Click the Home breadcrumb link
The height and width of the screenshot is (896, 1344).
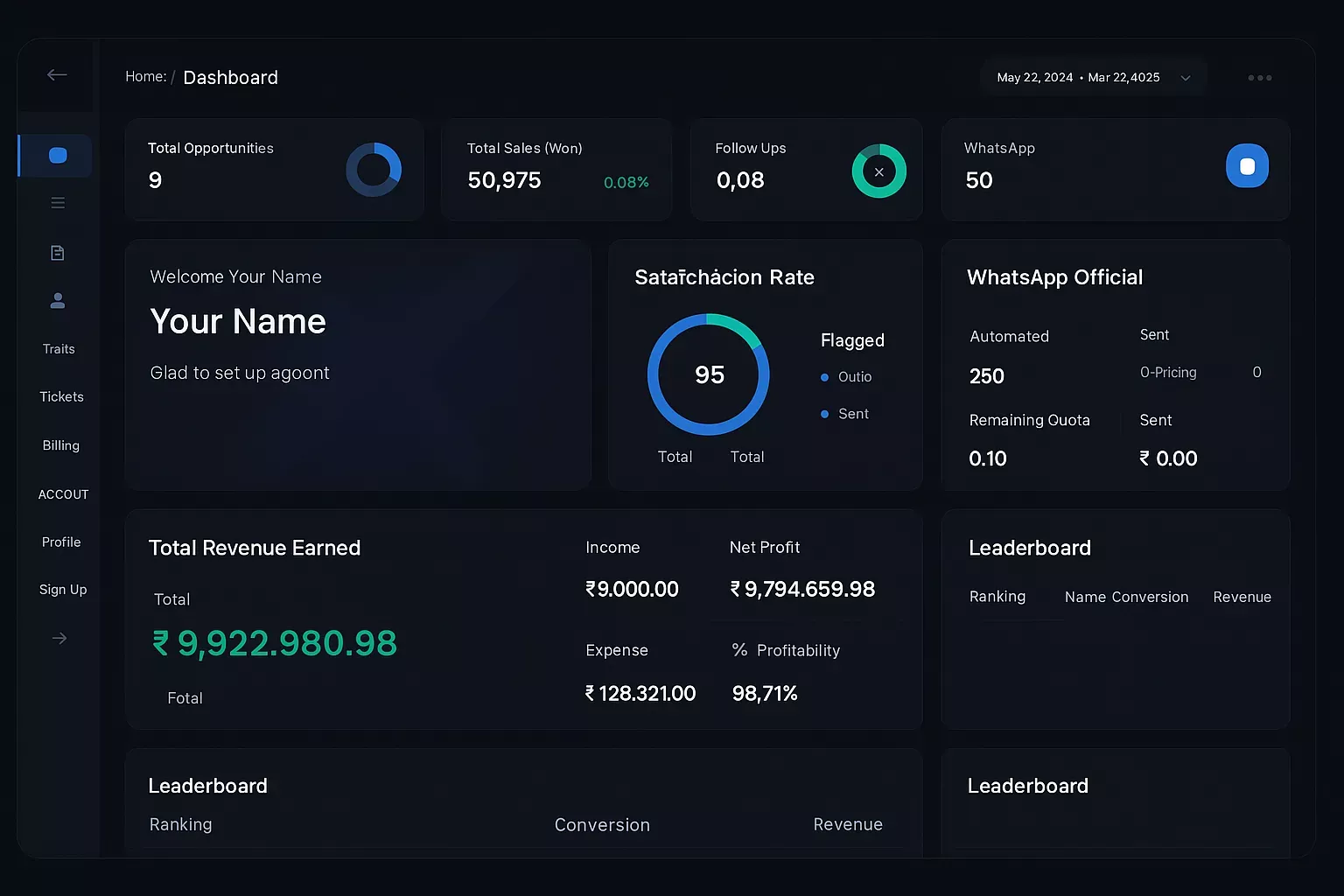click(x=145, y=77)
